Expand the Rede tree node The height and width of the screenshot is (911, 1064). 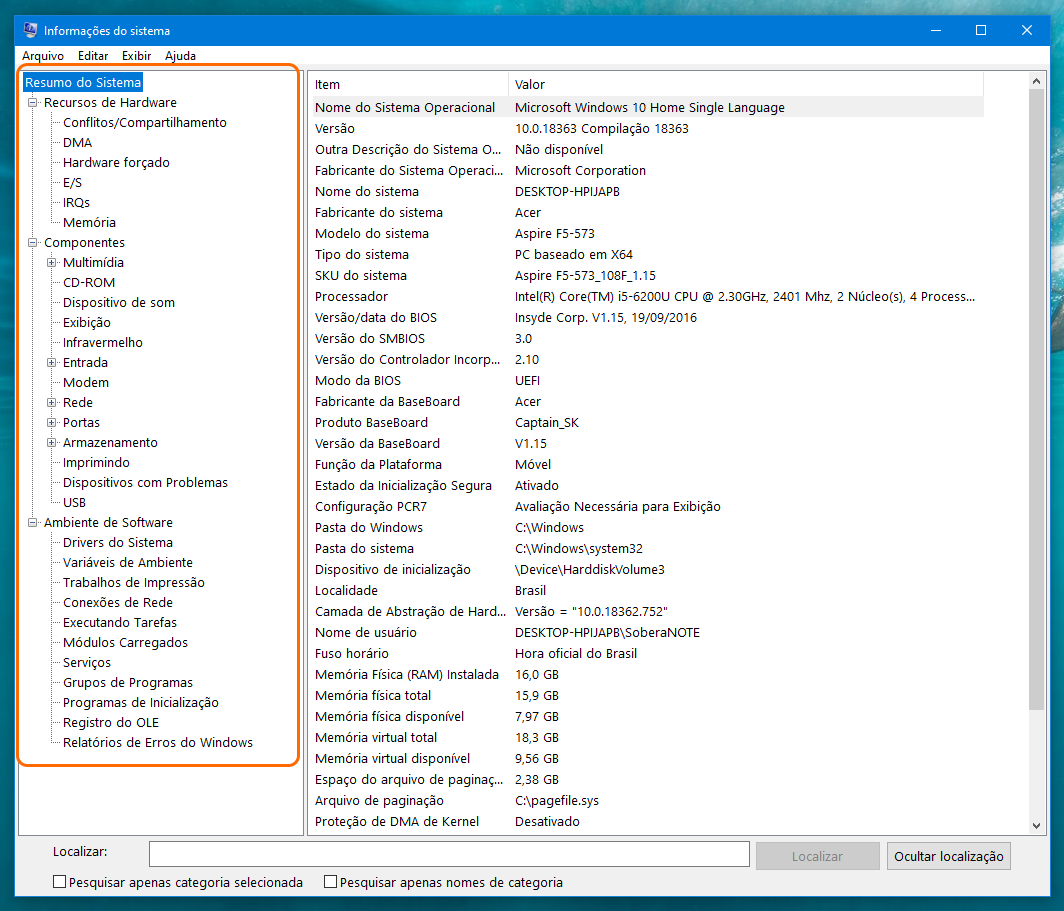coord(51,402)
